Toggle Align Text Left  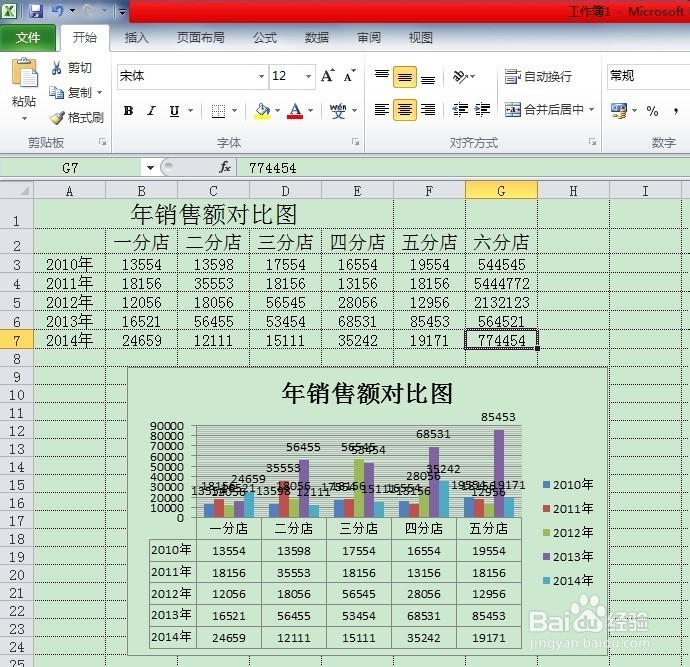(x=382, y=109)
